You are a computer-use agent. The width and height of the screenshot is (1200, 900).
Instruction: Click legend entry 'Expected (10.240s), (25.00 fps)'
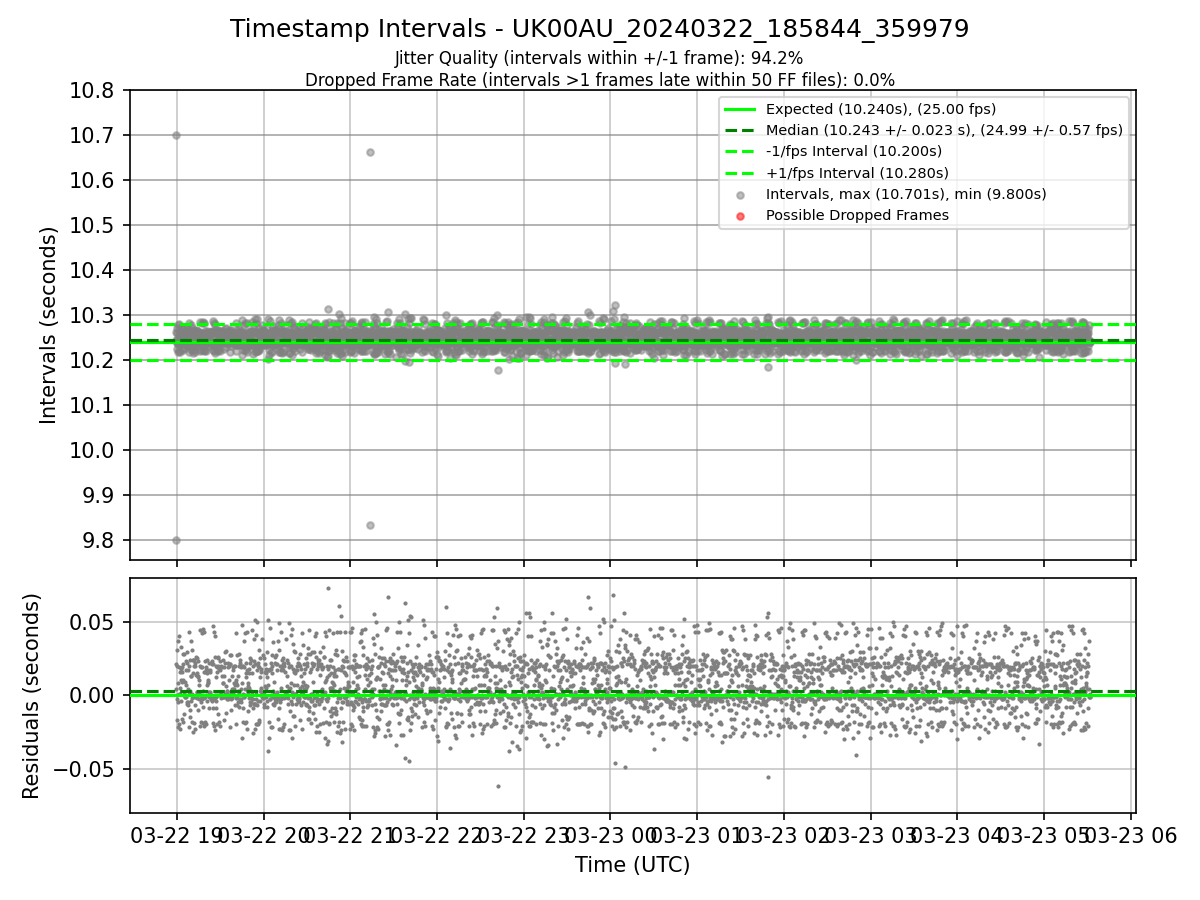[x=881, y=109]
